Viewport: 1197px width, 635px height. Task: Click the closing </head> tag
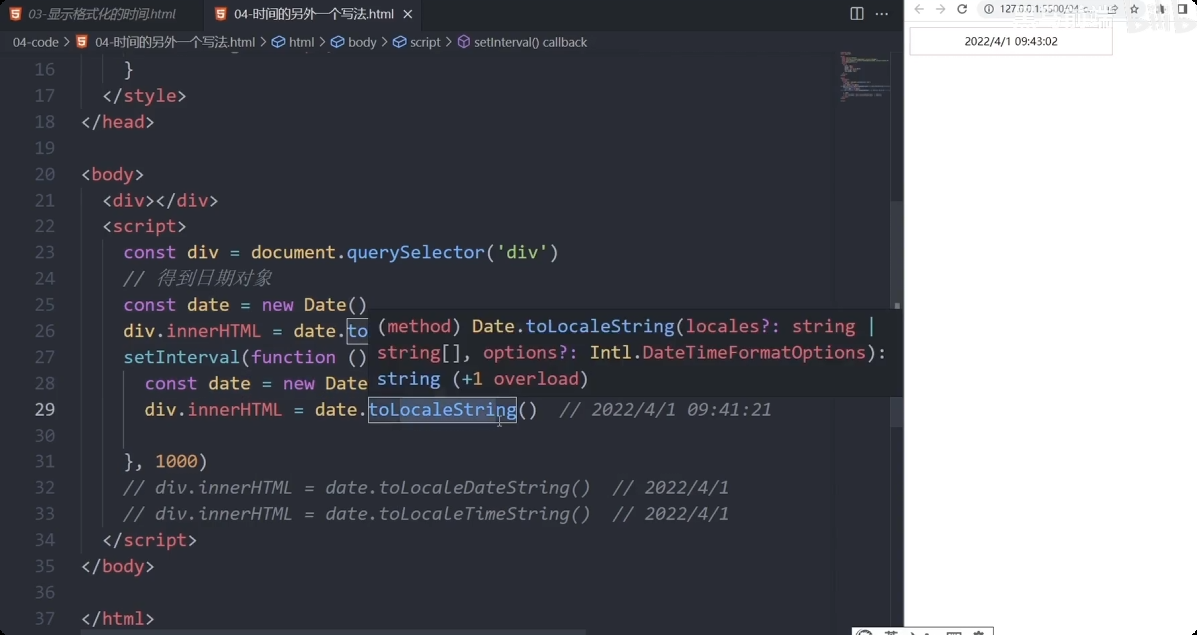tap(118, 121)
